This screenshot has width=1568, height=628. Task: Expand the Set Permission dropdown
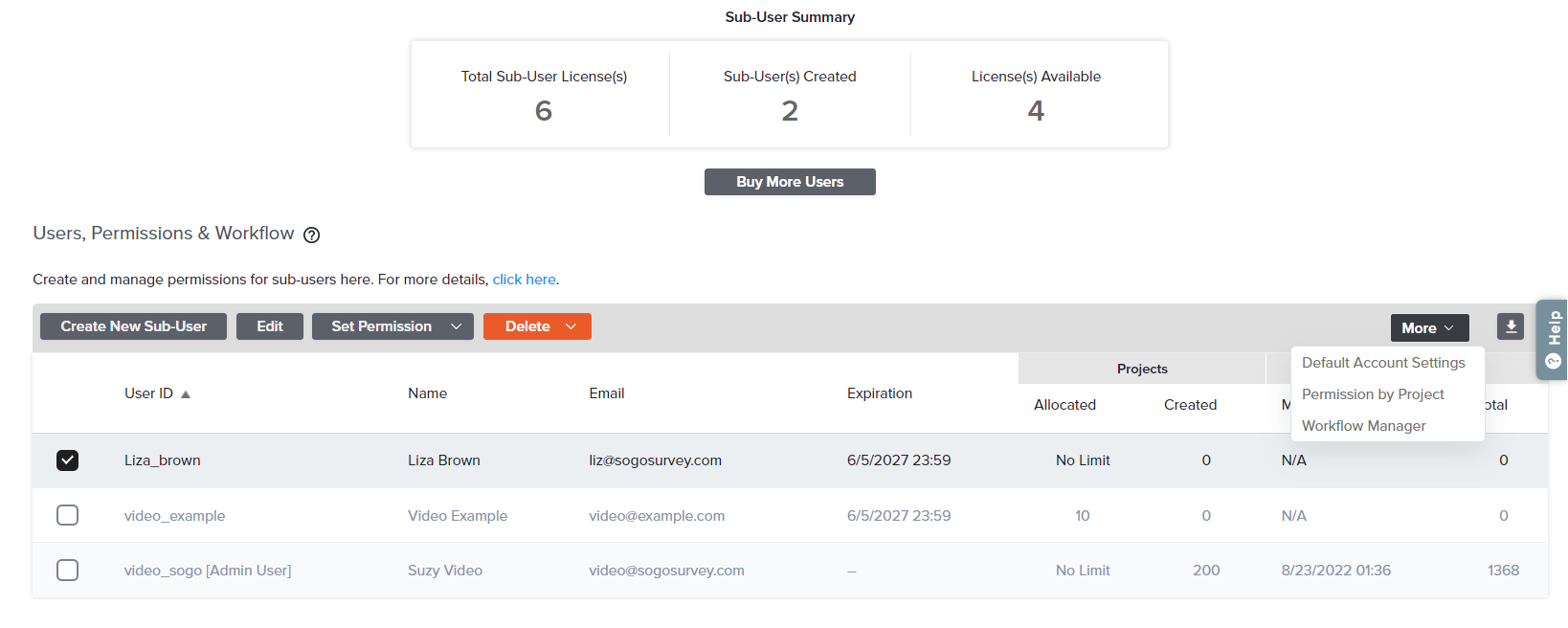click(456, 326)
